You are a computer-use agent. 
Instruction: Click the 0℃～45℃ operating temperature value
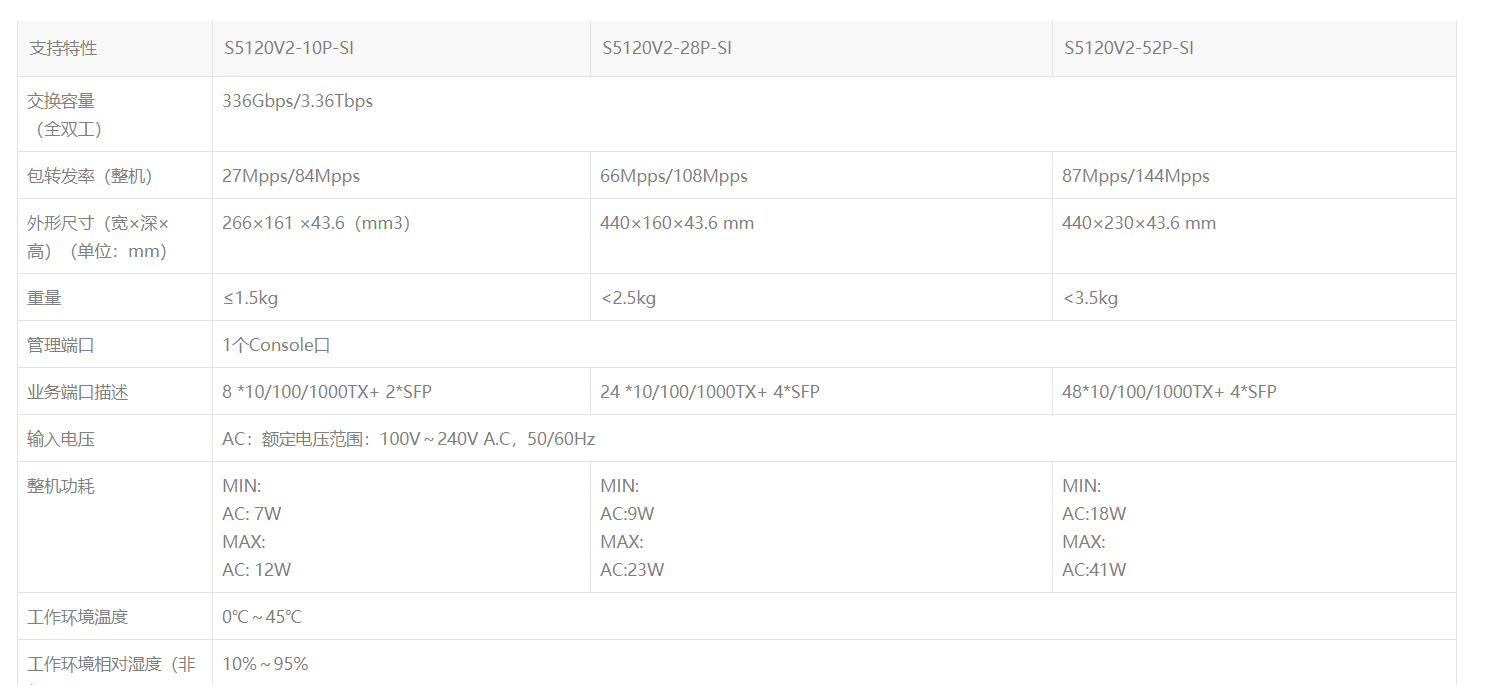pos(262,617)
